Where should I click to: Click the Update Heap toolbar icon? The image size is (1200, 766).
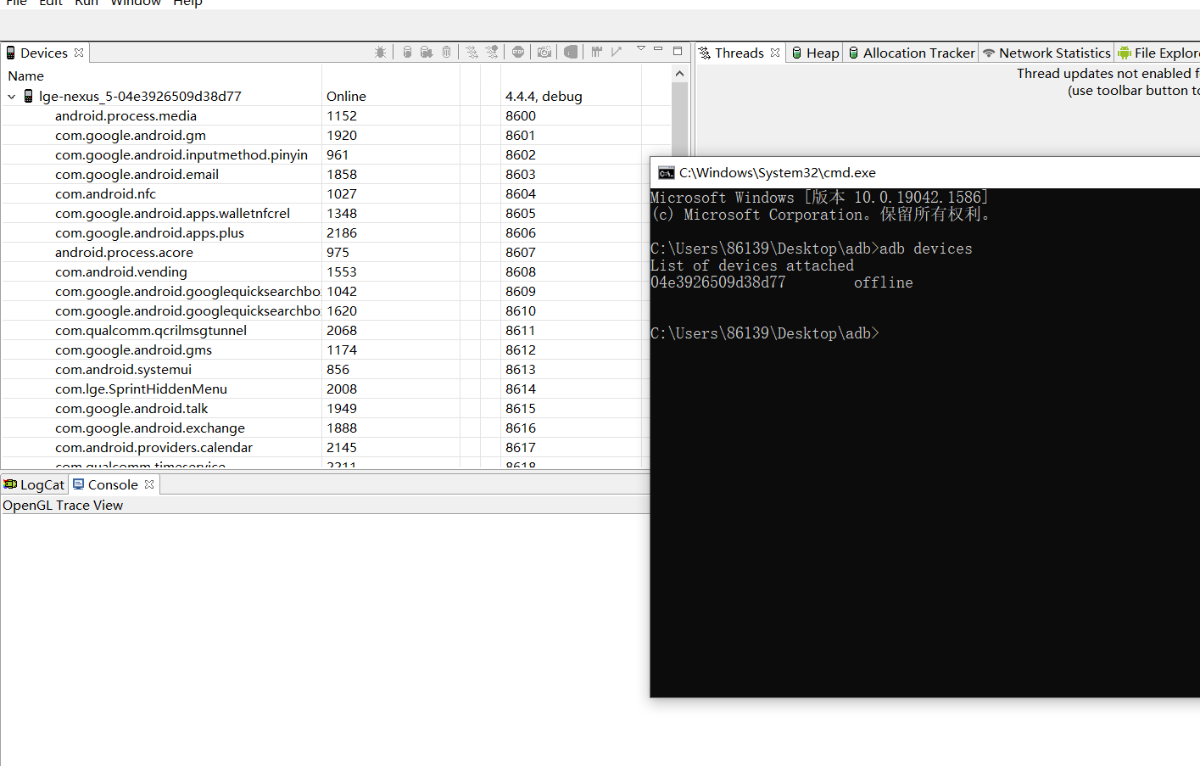pos(407,52)
